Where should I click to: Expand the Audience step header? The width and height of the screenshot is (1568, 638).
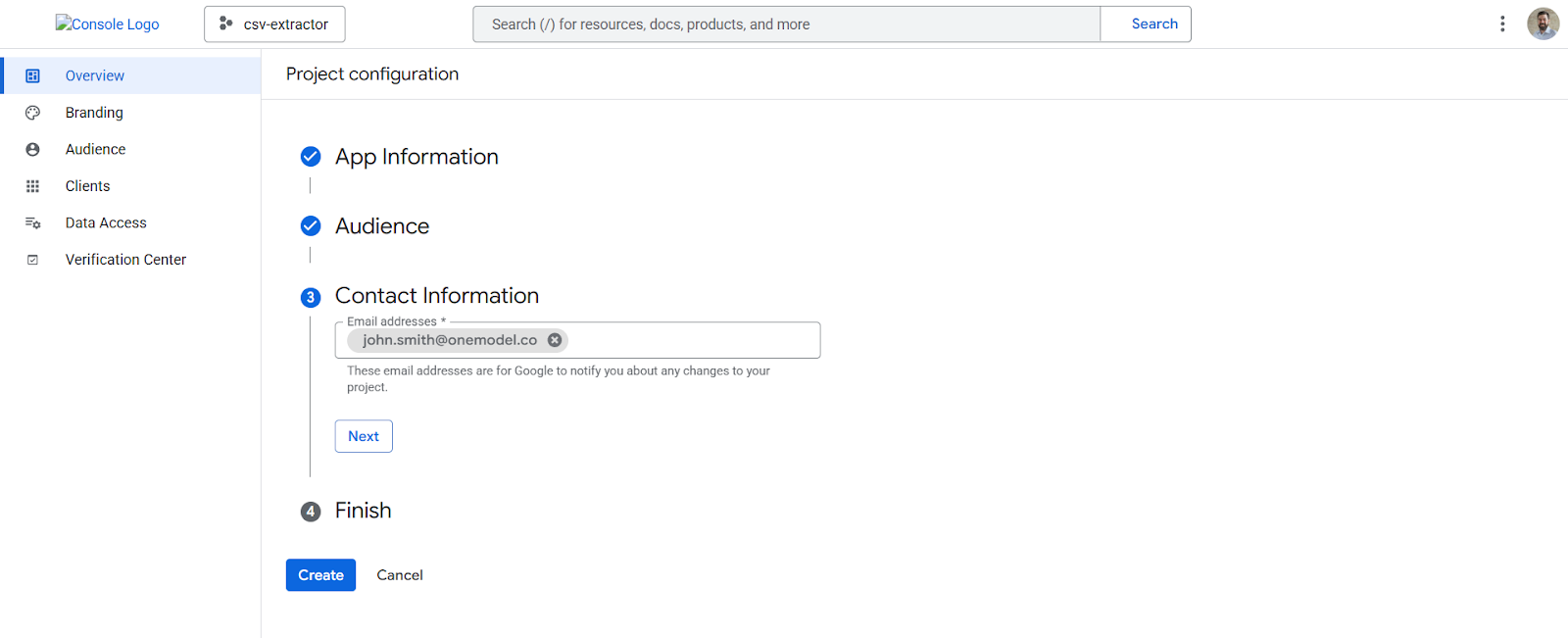point(382,226)
